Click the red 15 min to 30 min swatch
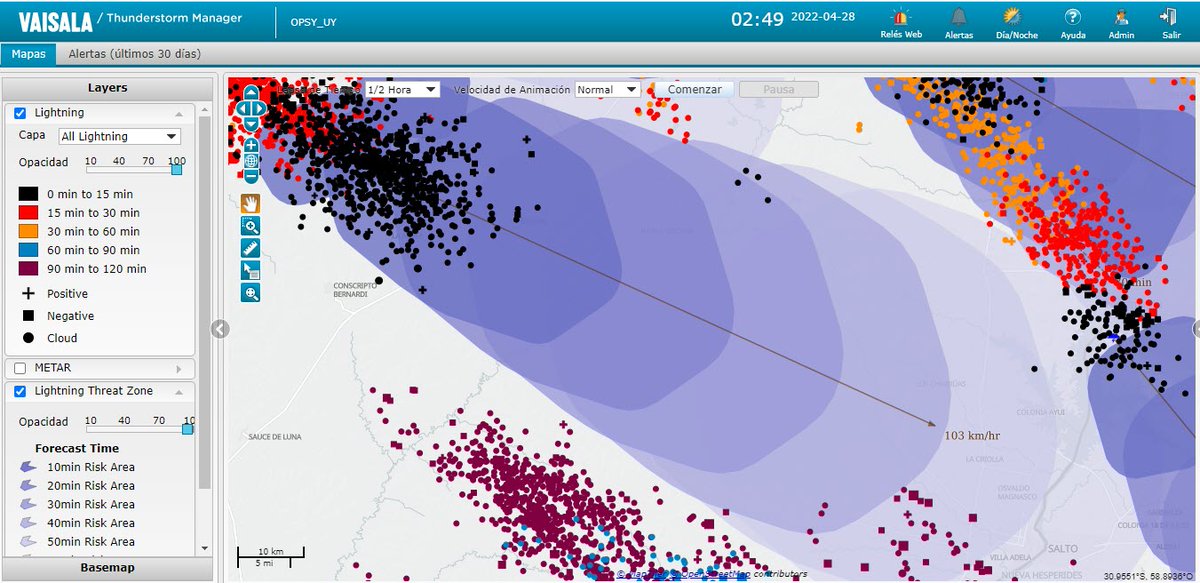 point(28,213)
